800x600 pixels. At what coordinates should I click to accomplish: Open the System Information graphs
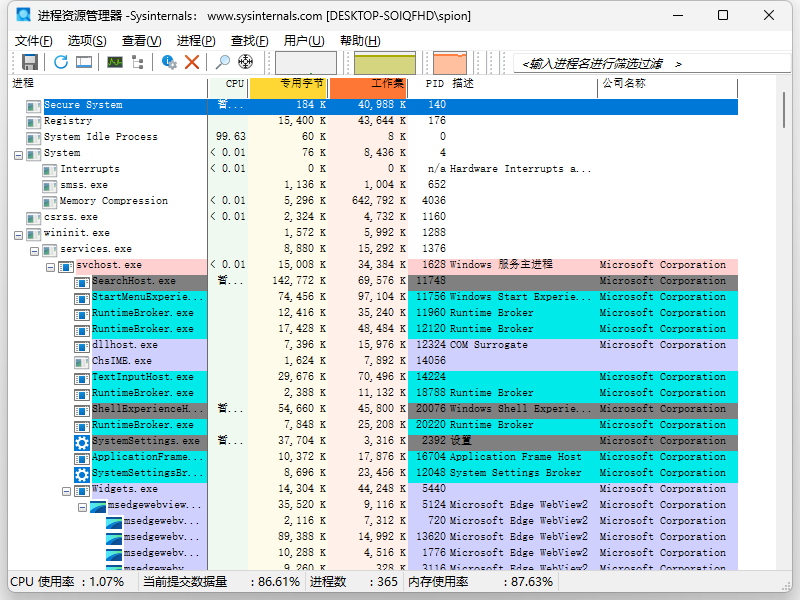point(113,61)
